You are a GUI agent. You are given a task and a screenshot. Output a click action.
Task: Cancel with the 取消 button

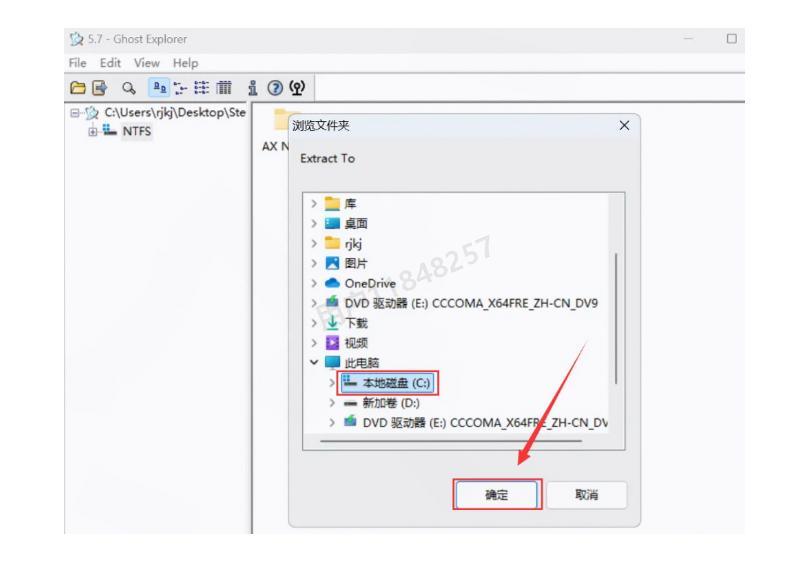[x=586, y=494]
